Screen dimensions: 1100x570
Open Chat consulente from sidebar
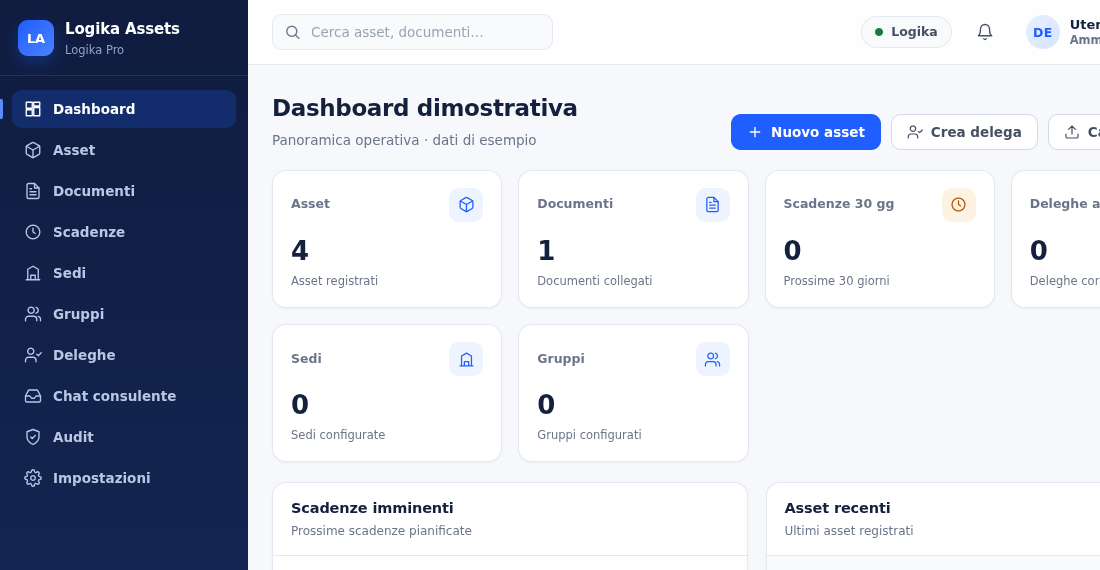tap(123, 396)
